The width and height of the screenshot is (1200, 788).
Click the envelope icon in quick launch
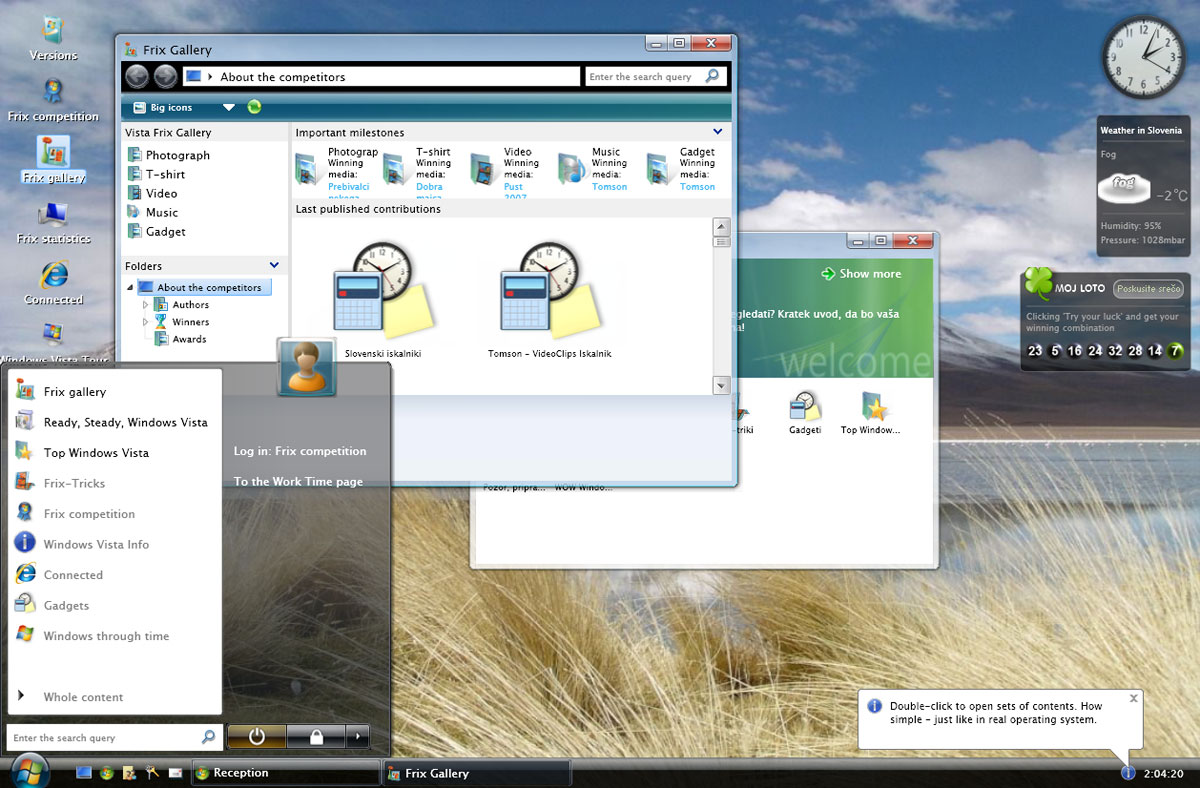[x=175, y=773]
